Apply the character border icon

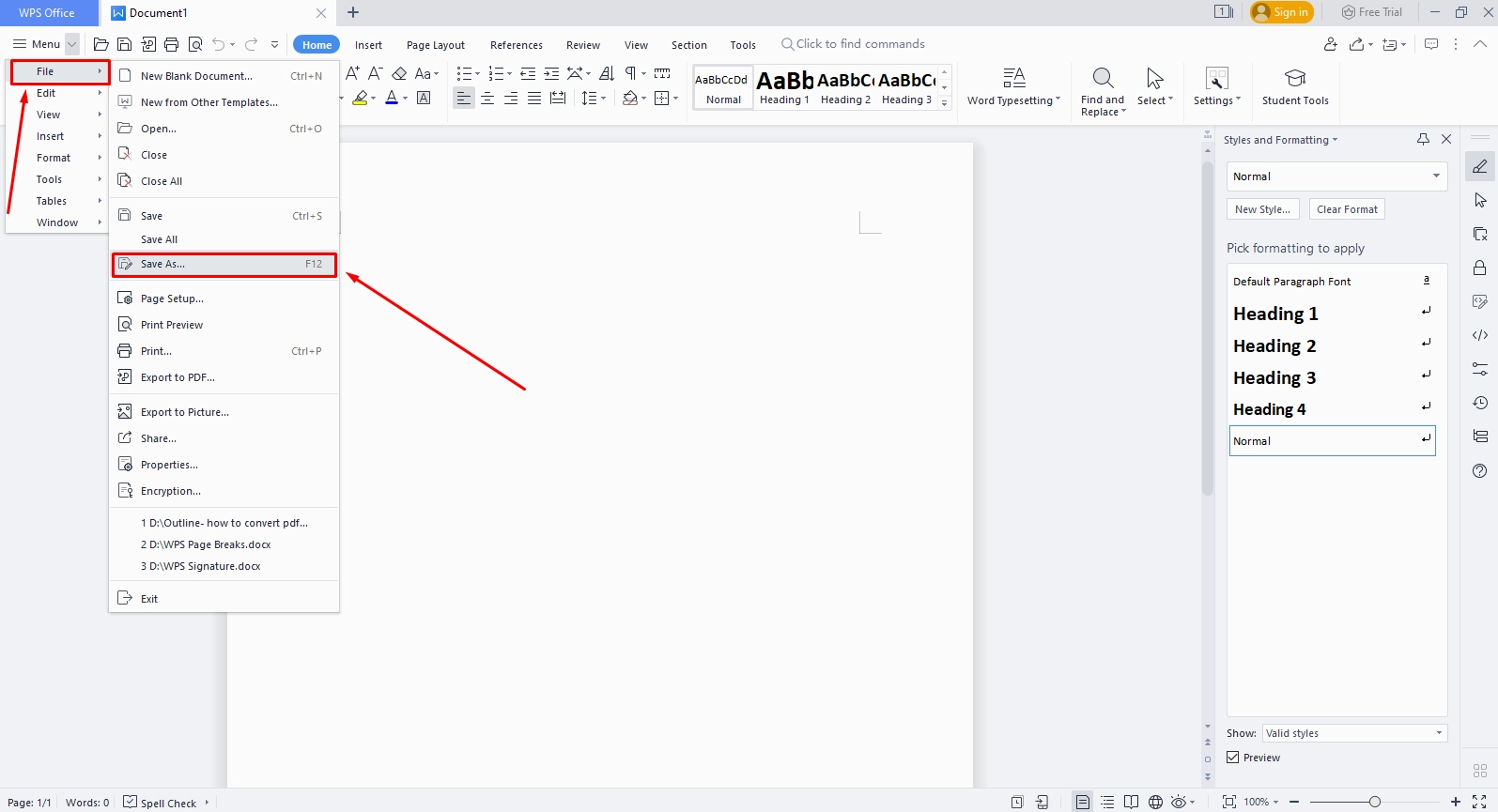point(424,98)
